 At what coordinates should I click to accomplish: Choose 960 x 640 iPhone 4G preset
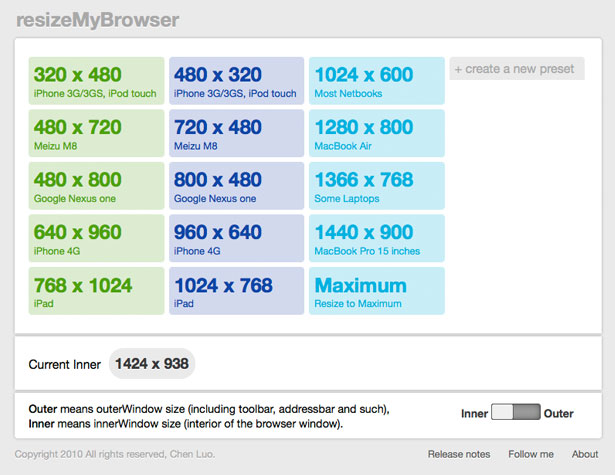[x=237, y=238]
